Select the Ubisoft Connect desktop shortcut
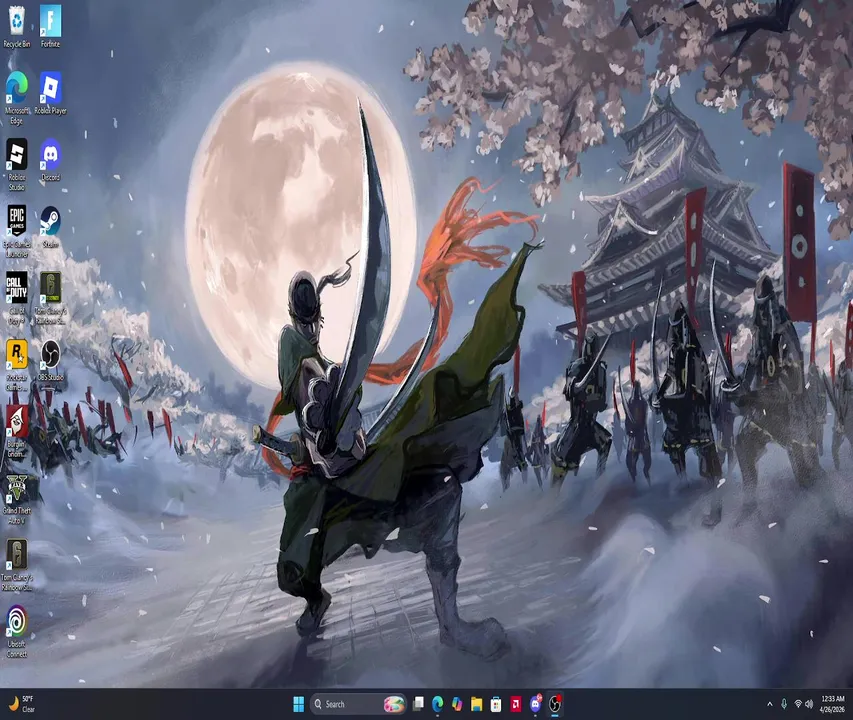The image size is (853, 720). click(x=17, y=632)
